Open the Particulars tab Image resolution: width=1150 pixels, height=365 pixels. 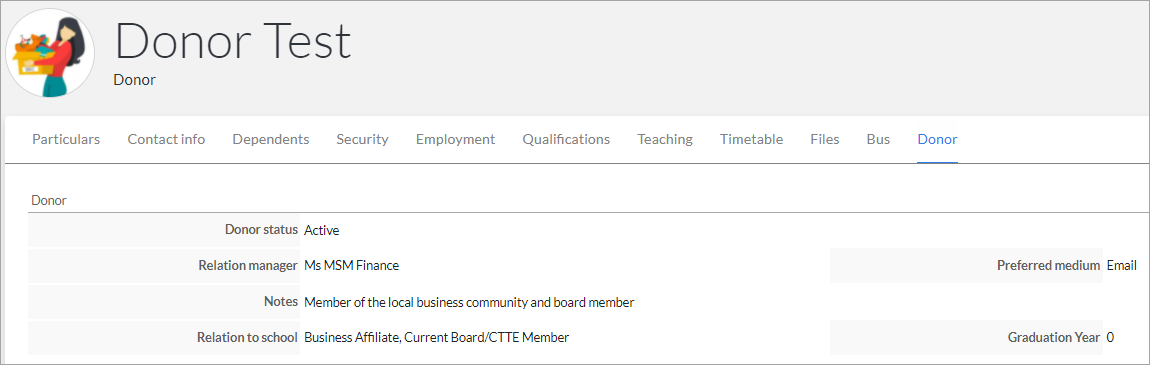[x=66, y=139]
